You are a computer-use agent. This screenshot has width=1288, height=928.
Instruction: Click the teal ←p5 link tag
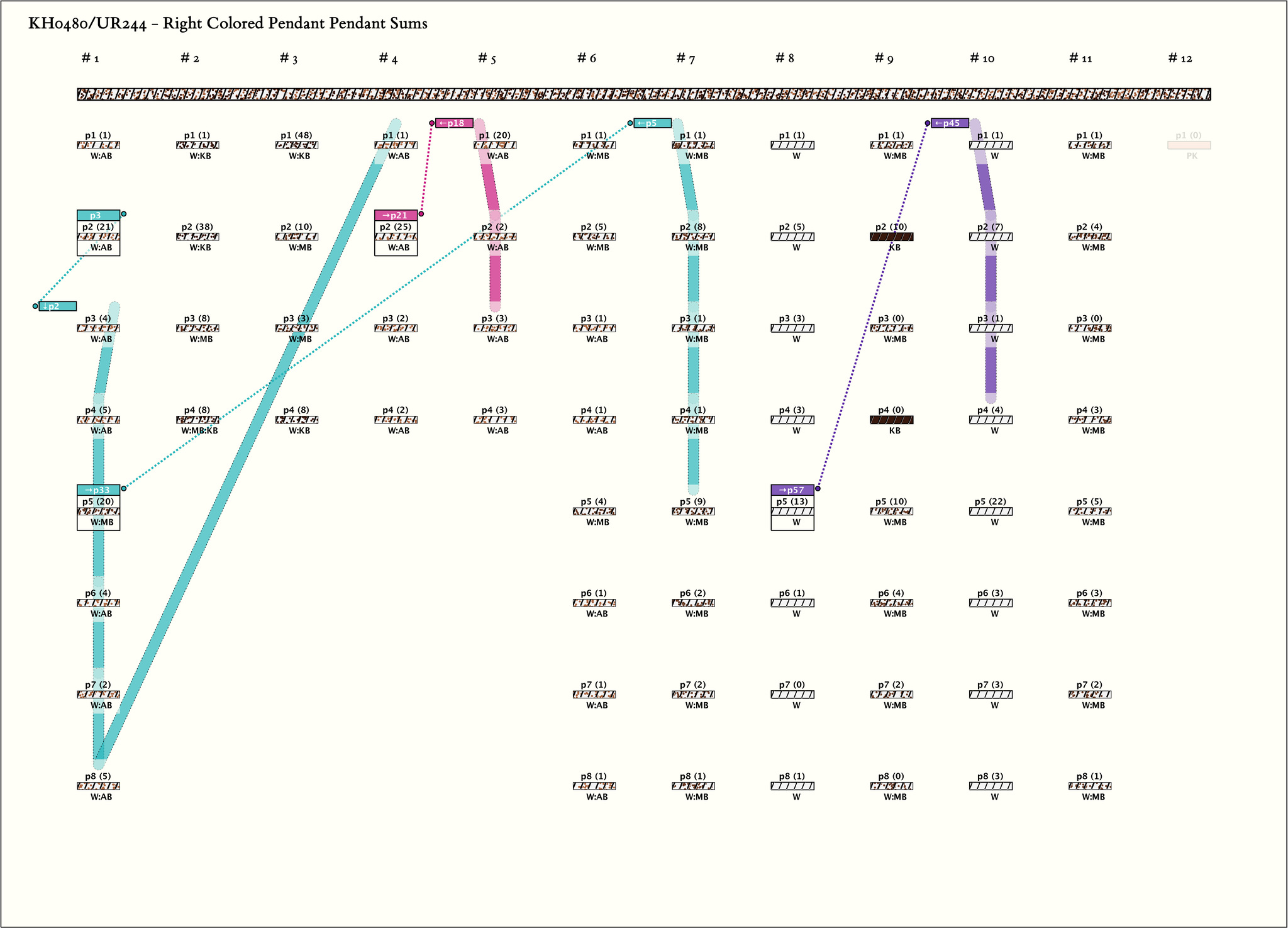click(652, 123)
